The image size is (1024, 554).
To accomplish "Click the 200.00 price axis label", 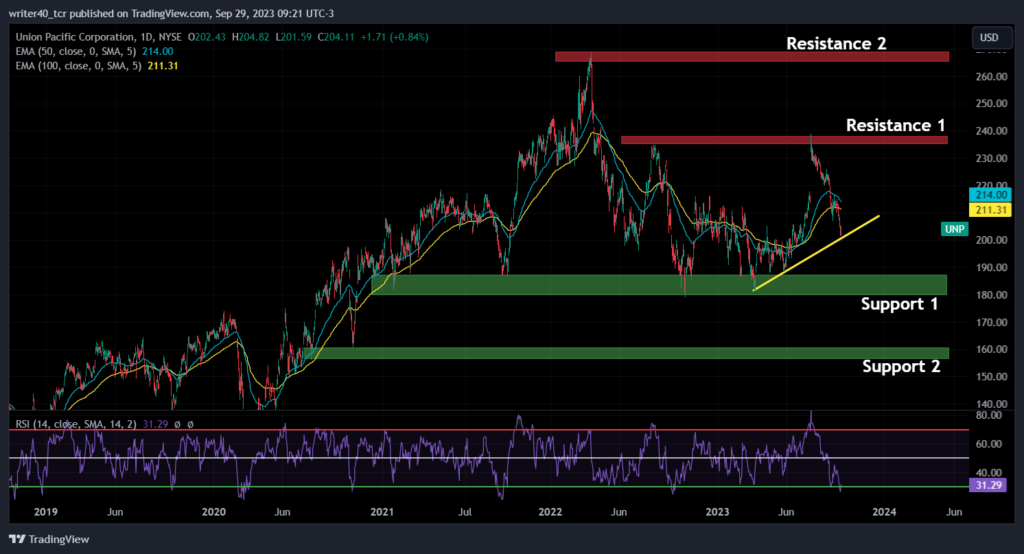I will click(x=991, y=240).
